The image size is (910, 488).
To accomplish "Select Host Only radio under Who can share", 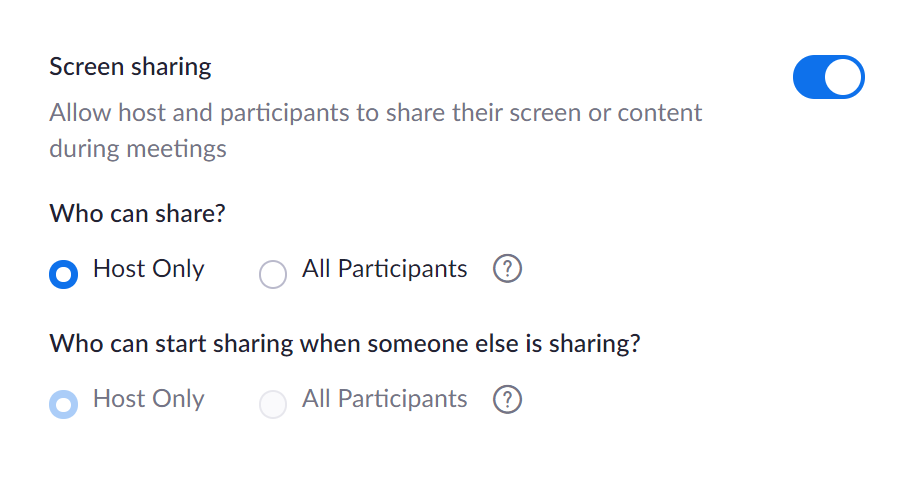I will pos(64,274).
